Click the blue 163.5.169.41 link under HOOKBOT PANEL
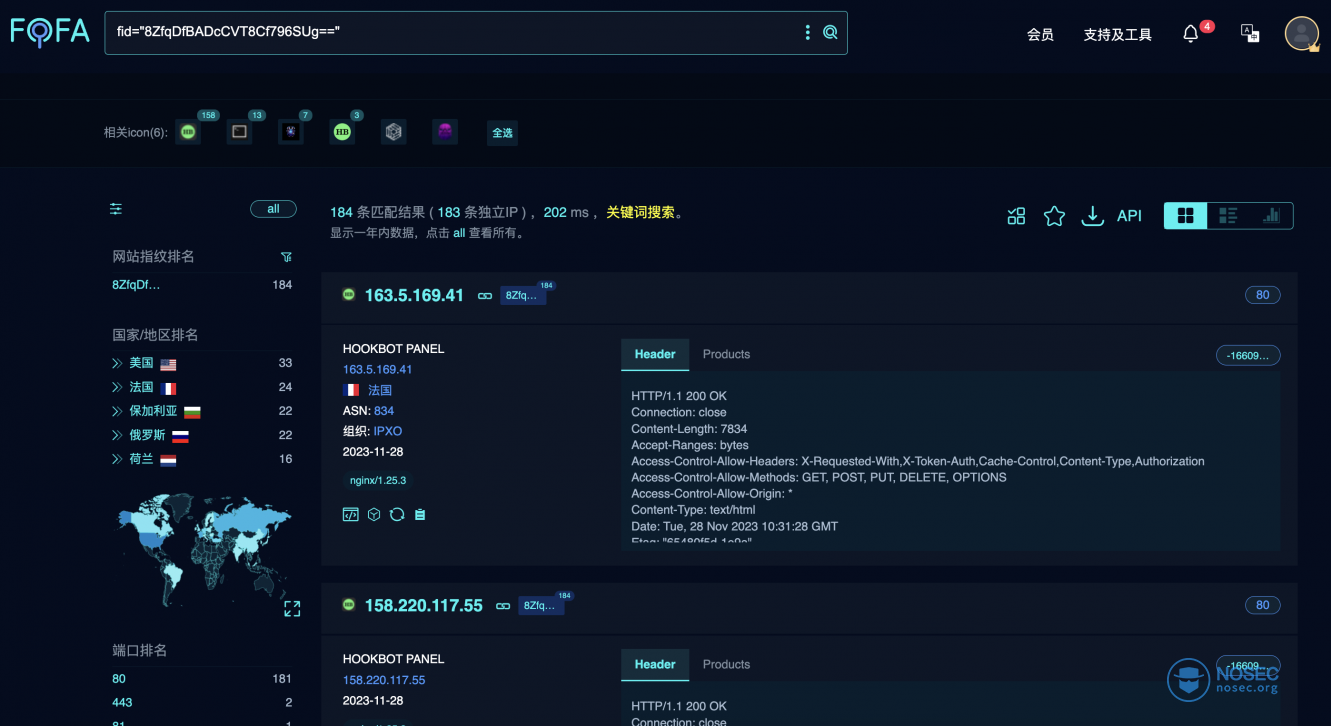This screenshot has height=726, width=1331. [378, 369]
